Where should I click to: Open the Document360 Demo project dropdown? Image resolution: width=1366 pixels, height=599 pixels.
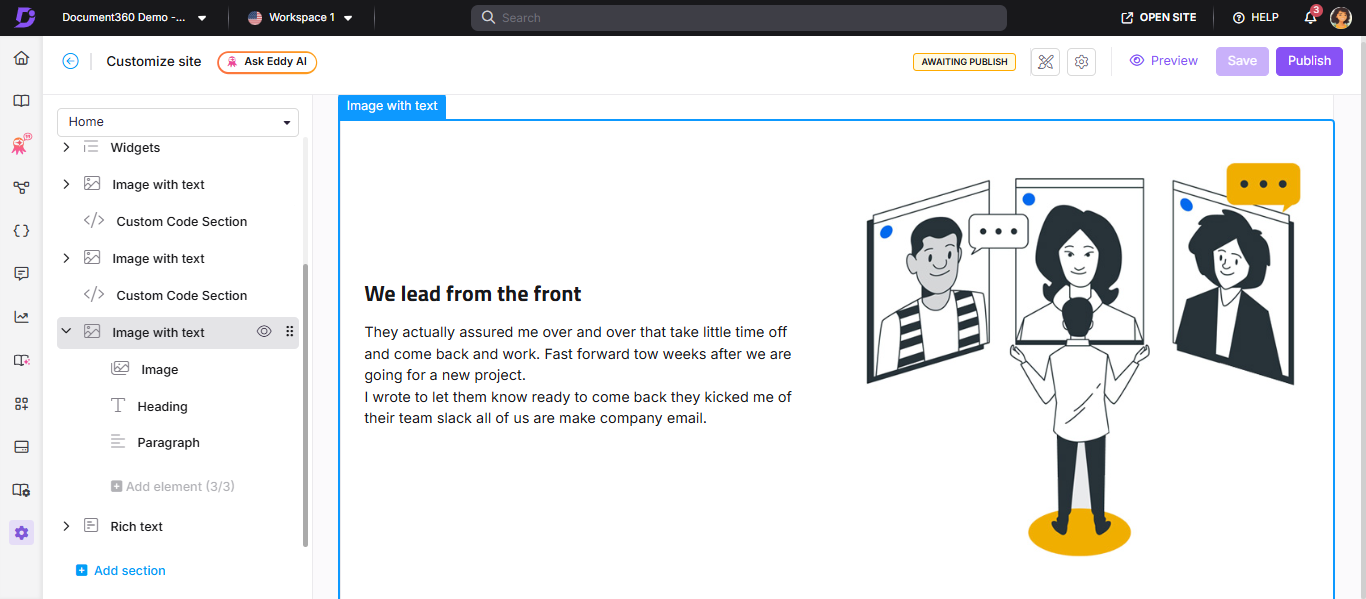coord(134,18)
